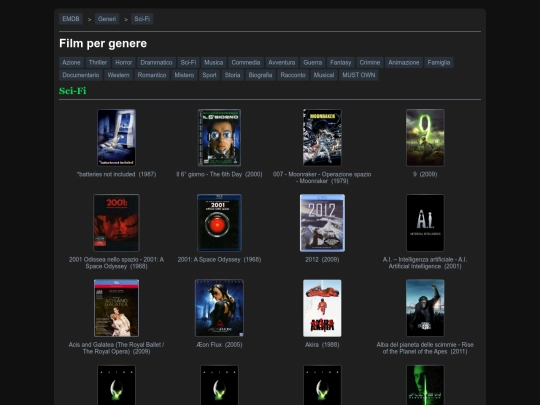
Task: Click the 2001 Blu-ray HAL eye cover
Action: [219, 223]
